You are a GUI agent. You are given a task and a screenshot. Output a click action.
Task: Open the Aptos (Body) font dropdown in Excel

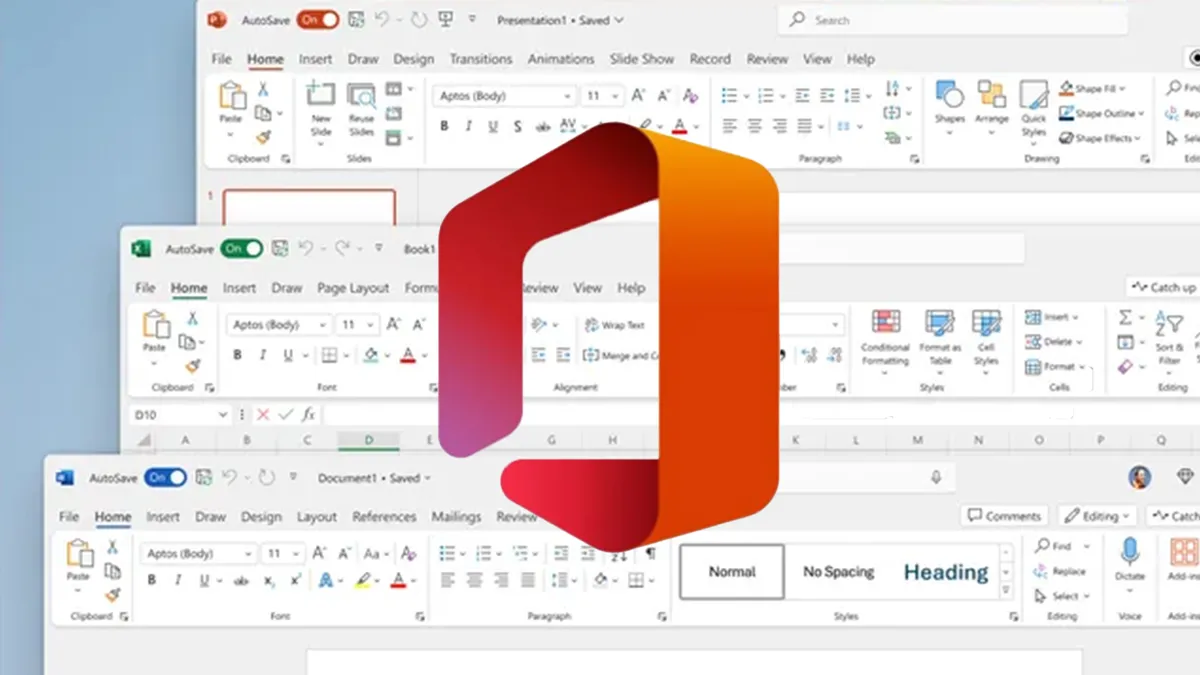[x=322, y=325]
